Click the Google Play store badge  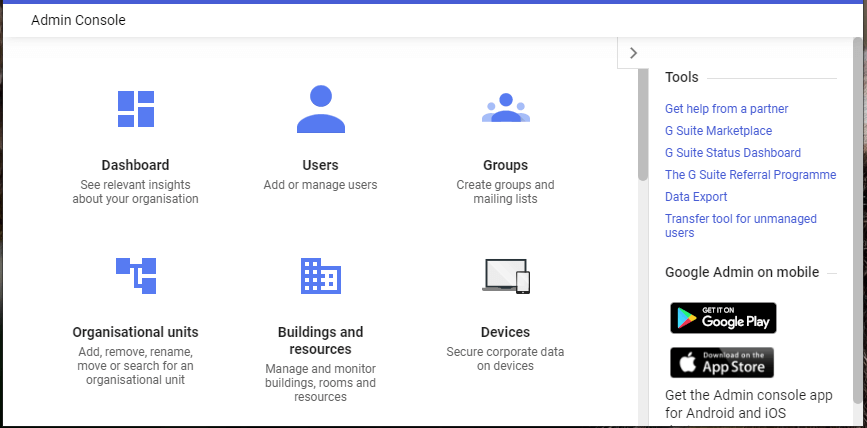(723, 318)
